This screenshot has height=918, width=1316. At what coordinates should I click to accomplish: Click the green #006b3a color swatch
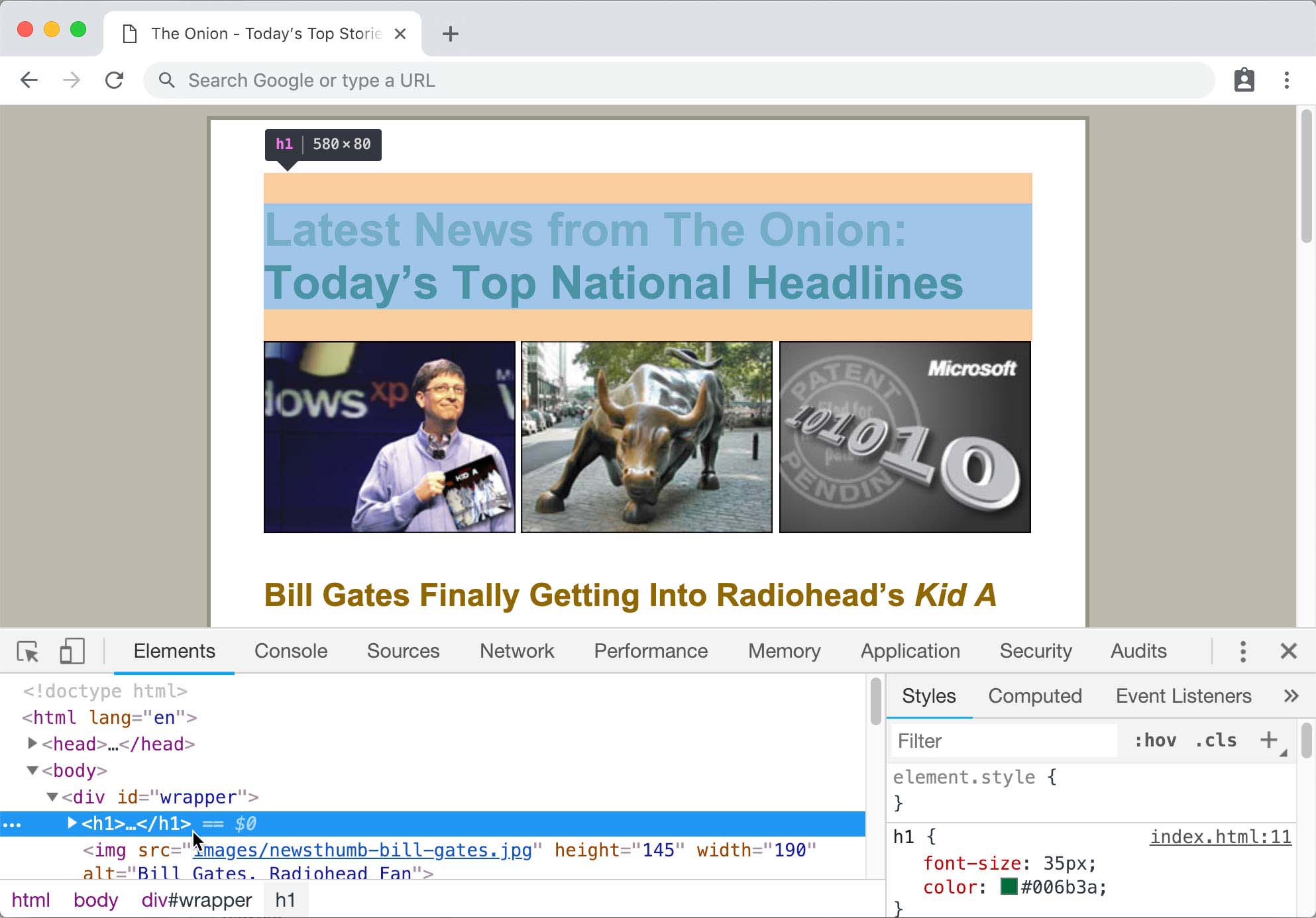(x=1009, y=887)
